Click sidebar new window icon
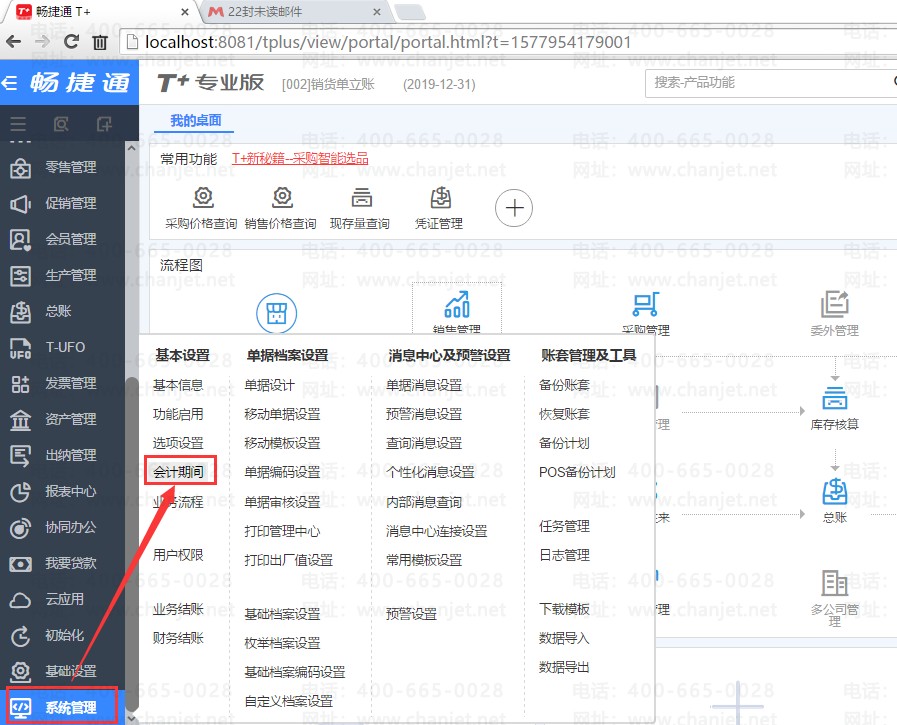The width and height of the screenshot is (897, 725). [104, 124]
